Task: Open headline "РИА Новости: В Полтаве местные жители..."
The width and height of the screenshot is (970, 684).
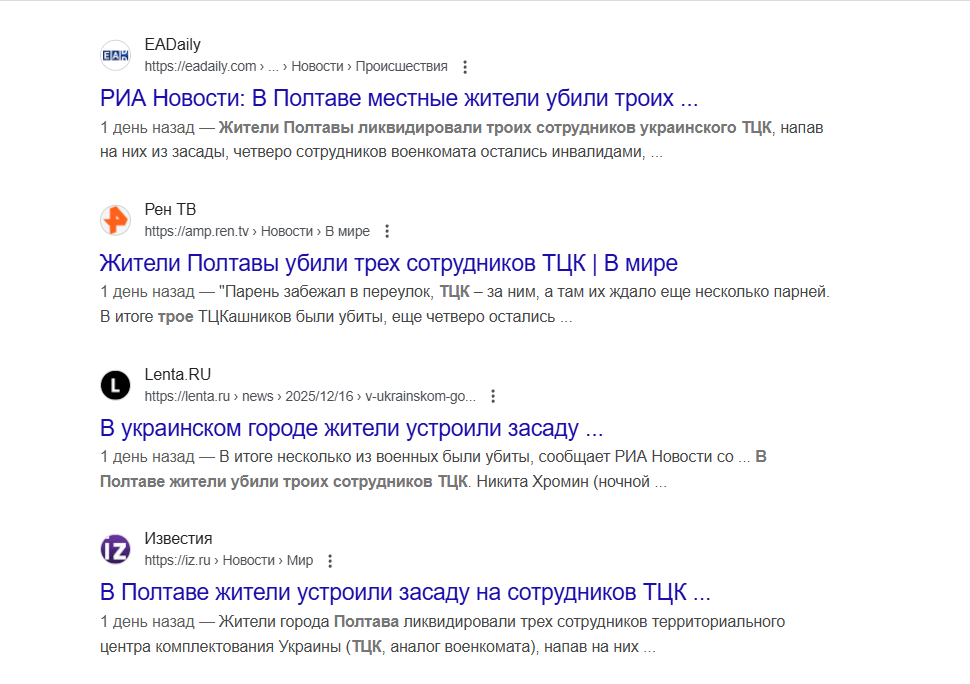Action: coord(399,99)
